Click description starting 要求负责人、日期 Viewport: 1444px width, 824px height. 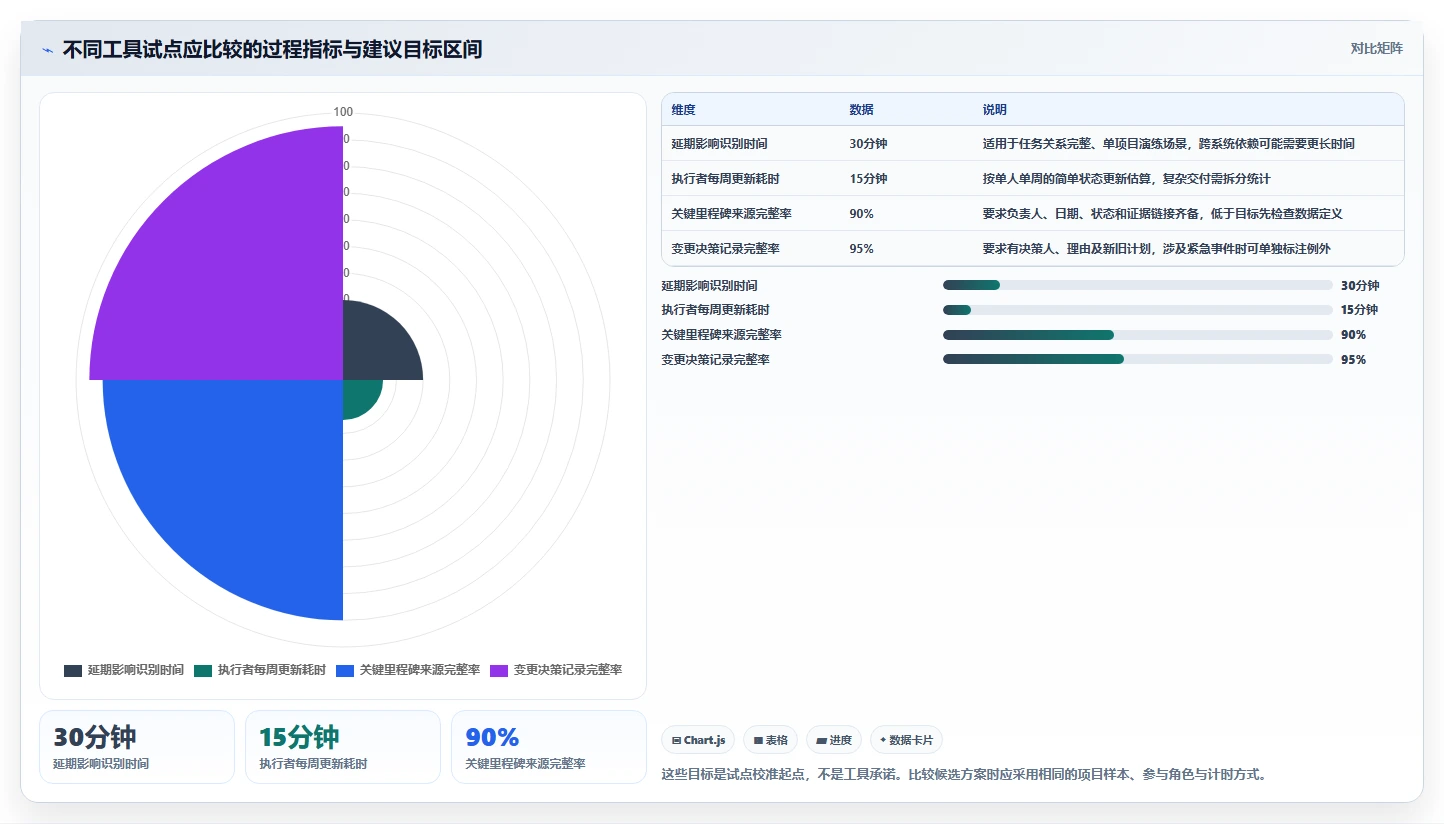click(x=1163, y=214)
